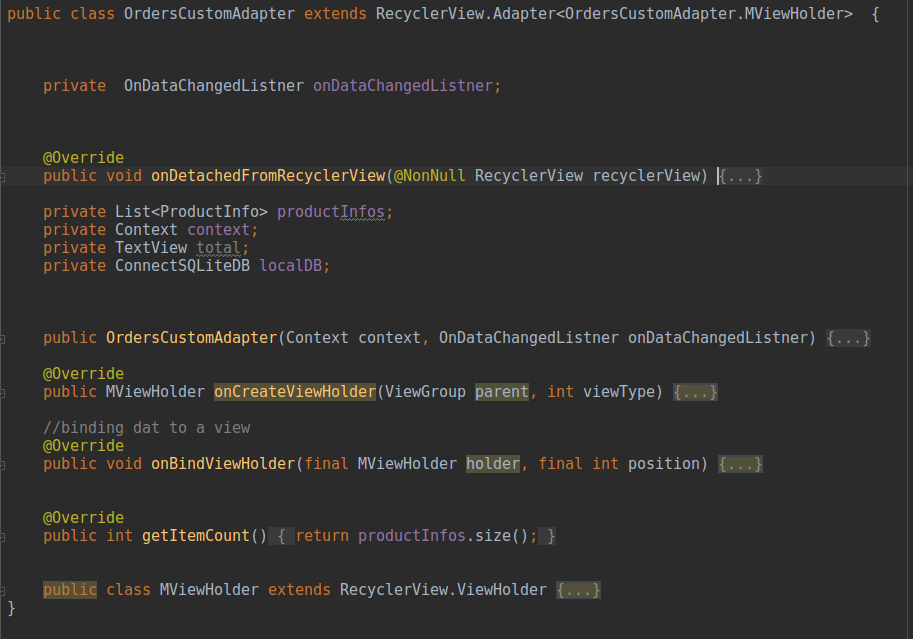The image size is (913, 639).
Task: Click gutter fold marker beside MViewHolder class line
Action: coord(2,591)
